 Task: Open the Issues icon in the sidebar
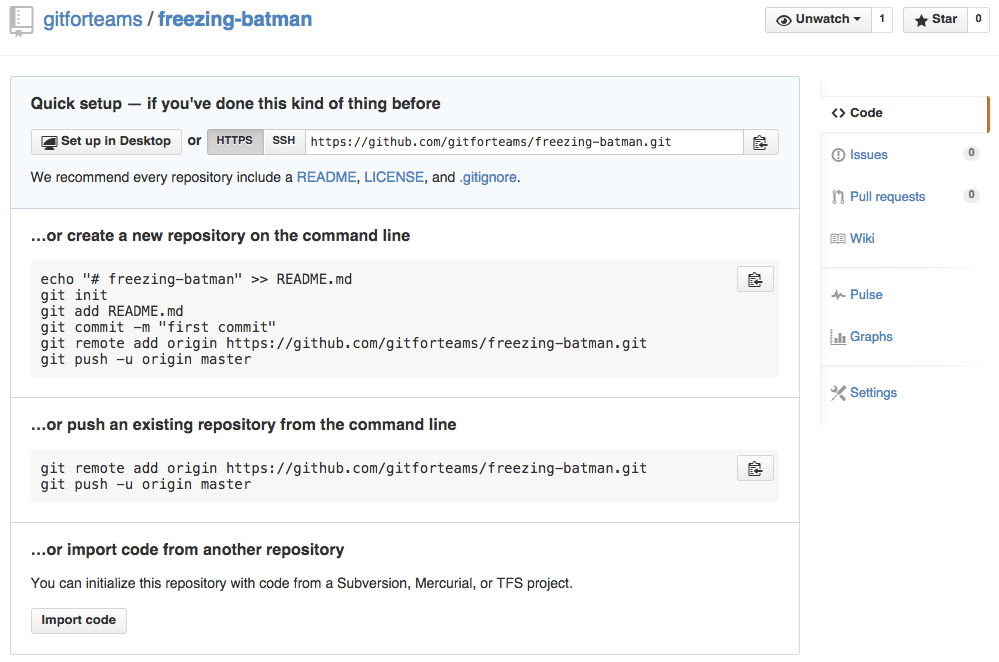(840, 154)
